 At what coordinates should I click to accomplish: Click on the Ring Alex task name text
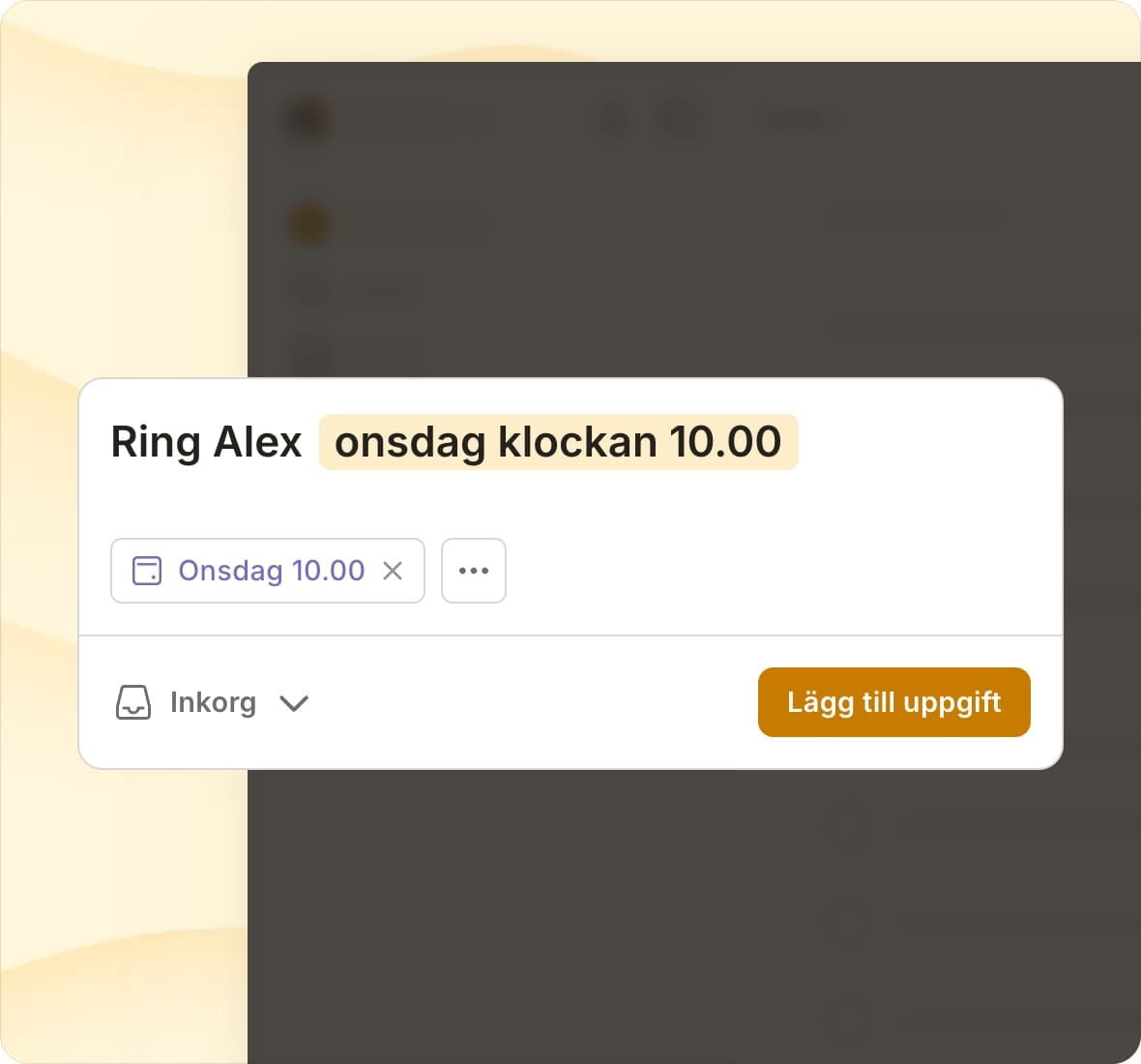206,442
